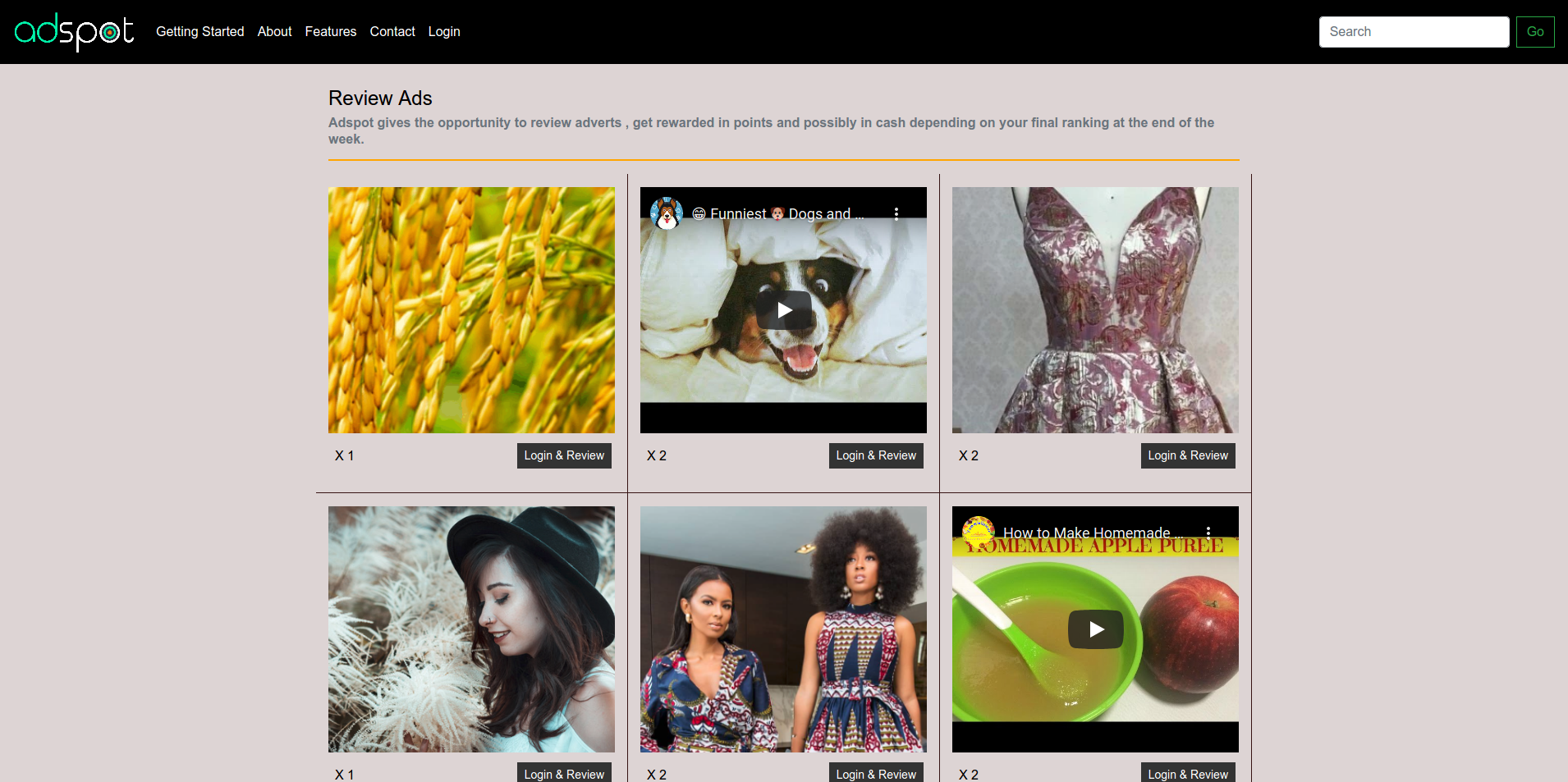Click the How to Make Homemade video title
This screenshot has height=782, width=1568.
[1093, 533]
